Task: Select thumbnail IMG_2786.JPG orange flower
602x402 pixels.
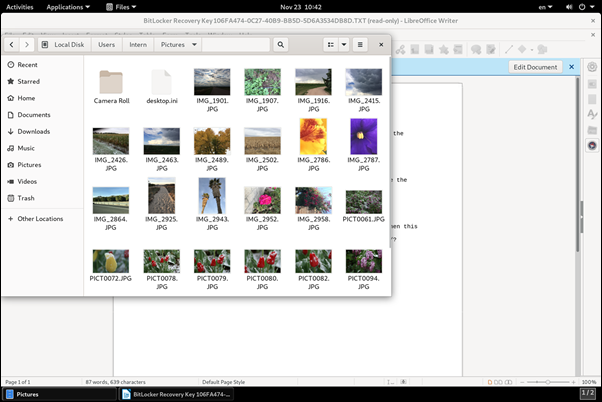Action: 313,136
